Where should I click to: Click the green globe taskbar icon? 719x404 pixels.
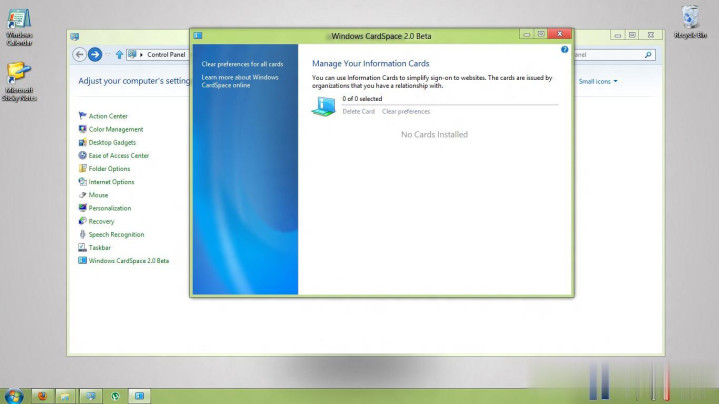(115, 396)
